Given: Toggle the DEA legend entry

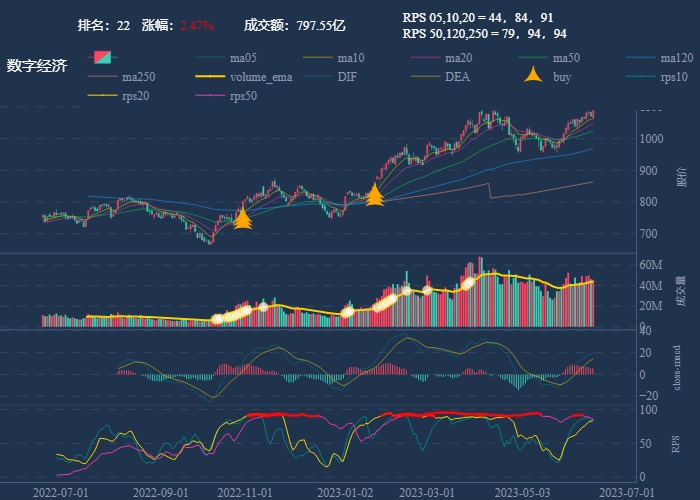Looking at the screenshot, I should (457, 77).
